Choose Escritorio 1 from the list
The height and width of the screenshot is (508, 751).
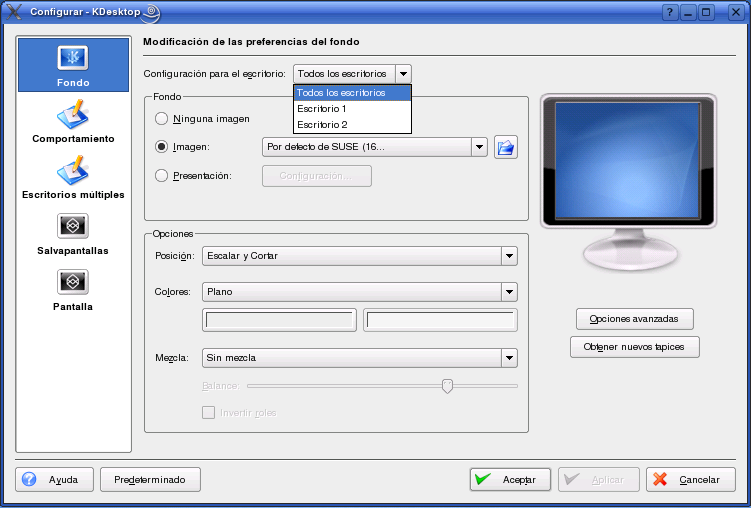click(x=353, y=109)
